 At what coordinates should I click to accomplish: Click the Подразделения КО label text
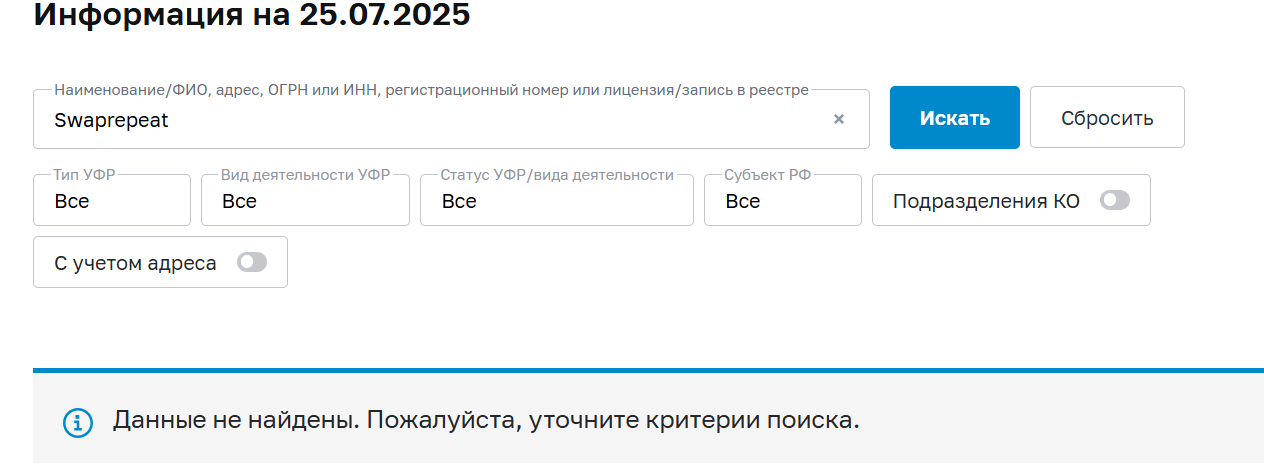(986, 201)
